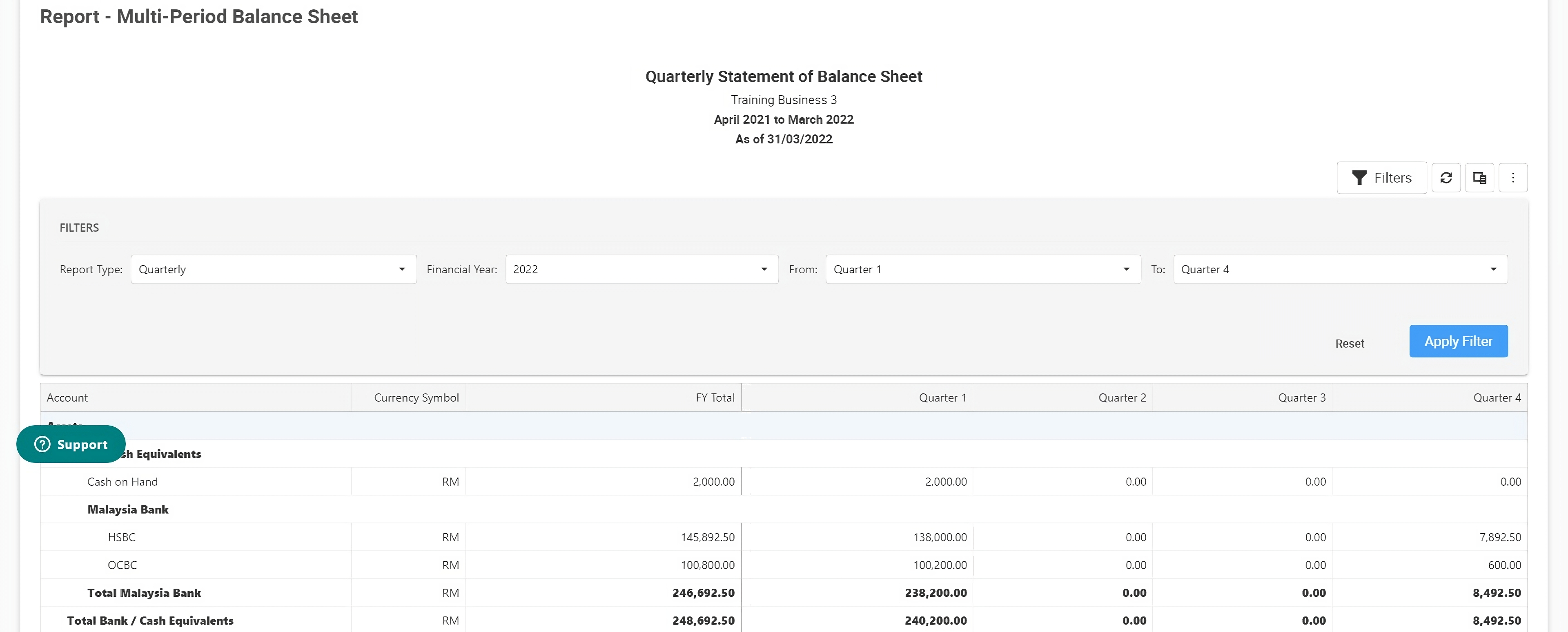Screen dimensions: 1568x632
Task: Click Total Bank / Cash Equivalents label
Action: (150, 621)
